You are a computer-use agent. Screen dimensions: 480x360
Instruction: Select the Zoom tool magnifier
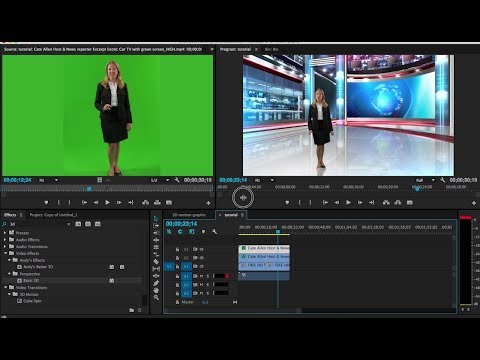click(156, 297)
